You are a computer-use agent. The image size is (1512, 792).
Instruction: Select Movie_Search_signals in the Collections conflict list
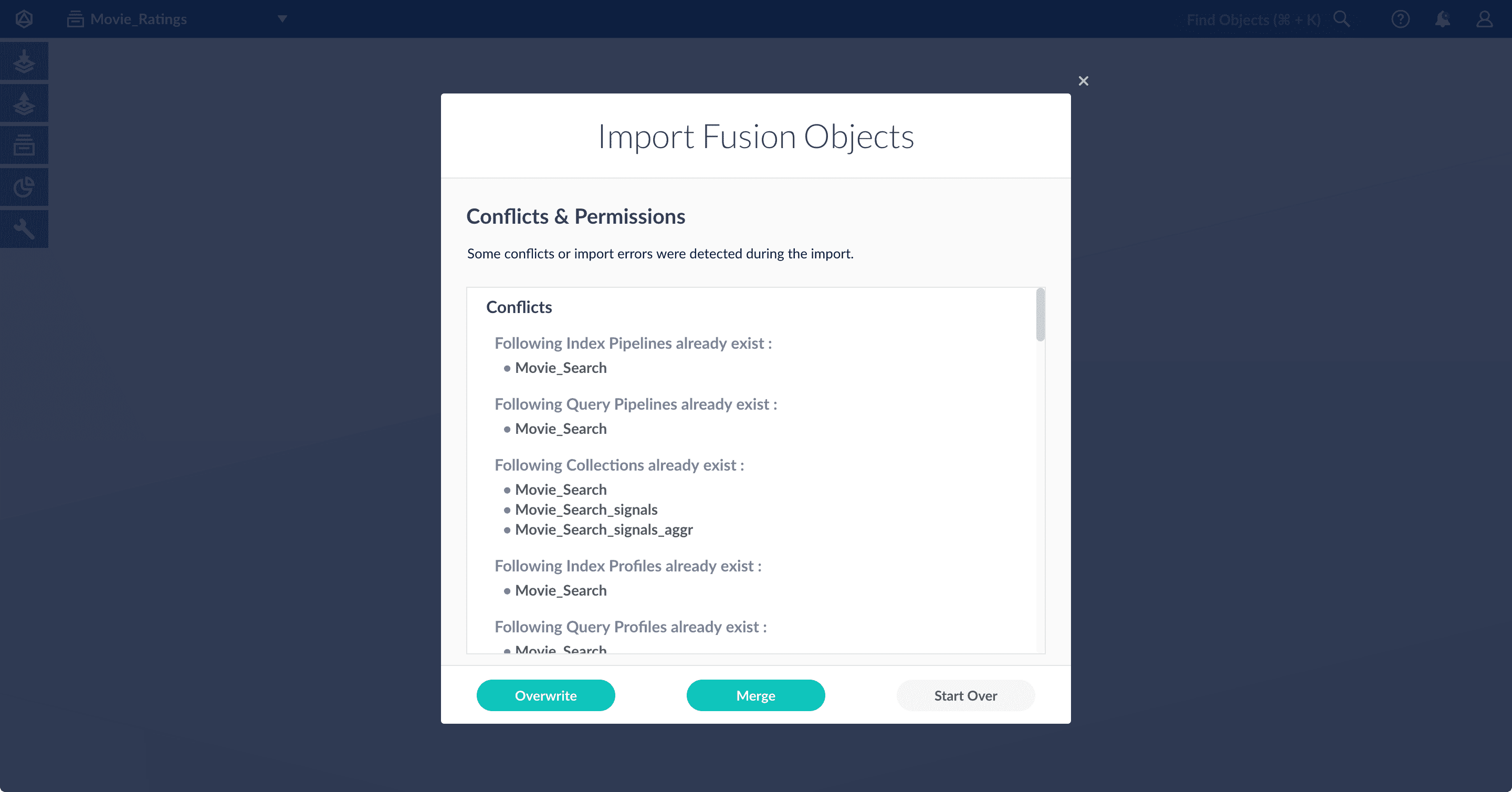pos(586,509)
